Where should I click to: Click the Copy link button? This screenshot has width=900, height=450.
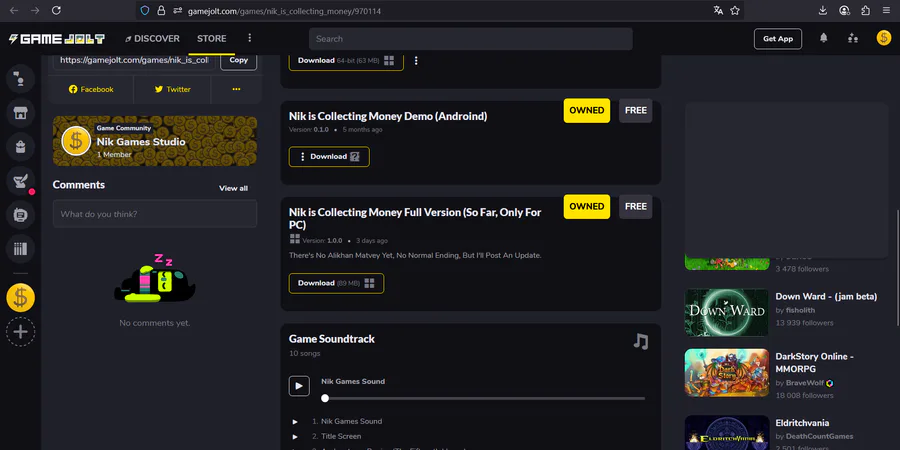(x=239, y=60)
